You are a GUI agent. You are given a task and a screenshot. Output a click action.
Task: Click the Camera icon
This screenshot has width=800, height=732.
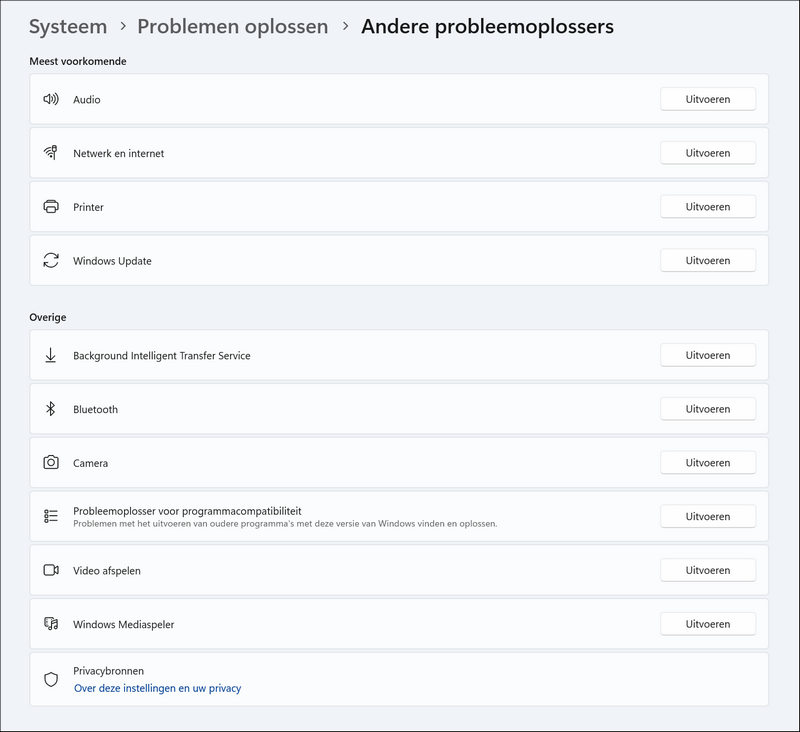51,463
